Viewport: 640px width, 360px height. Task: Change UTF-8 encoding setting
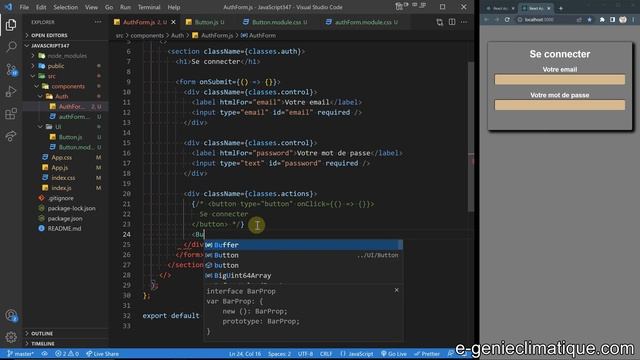pos(305,354)
